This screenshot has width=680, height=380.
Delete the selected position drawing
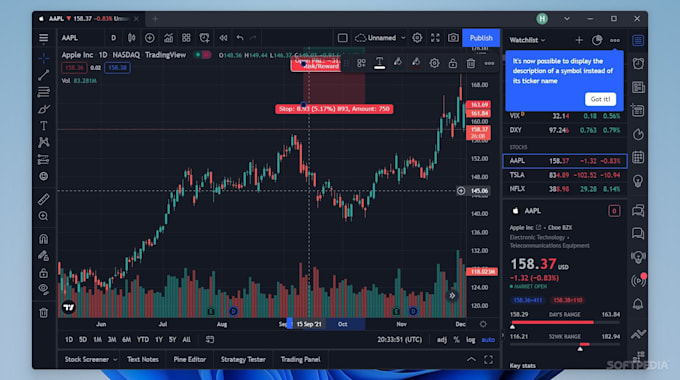tap(471, 64)
